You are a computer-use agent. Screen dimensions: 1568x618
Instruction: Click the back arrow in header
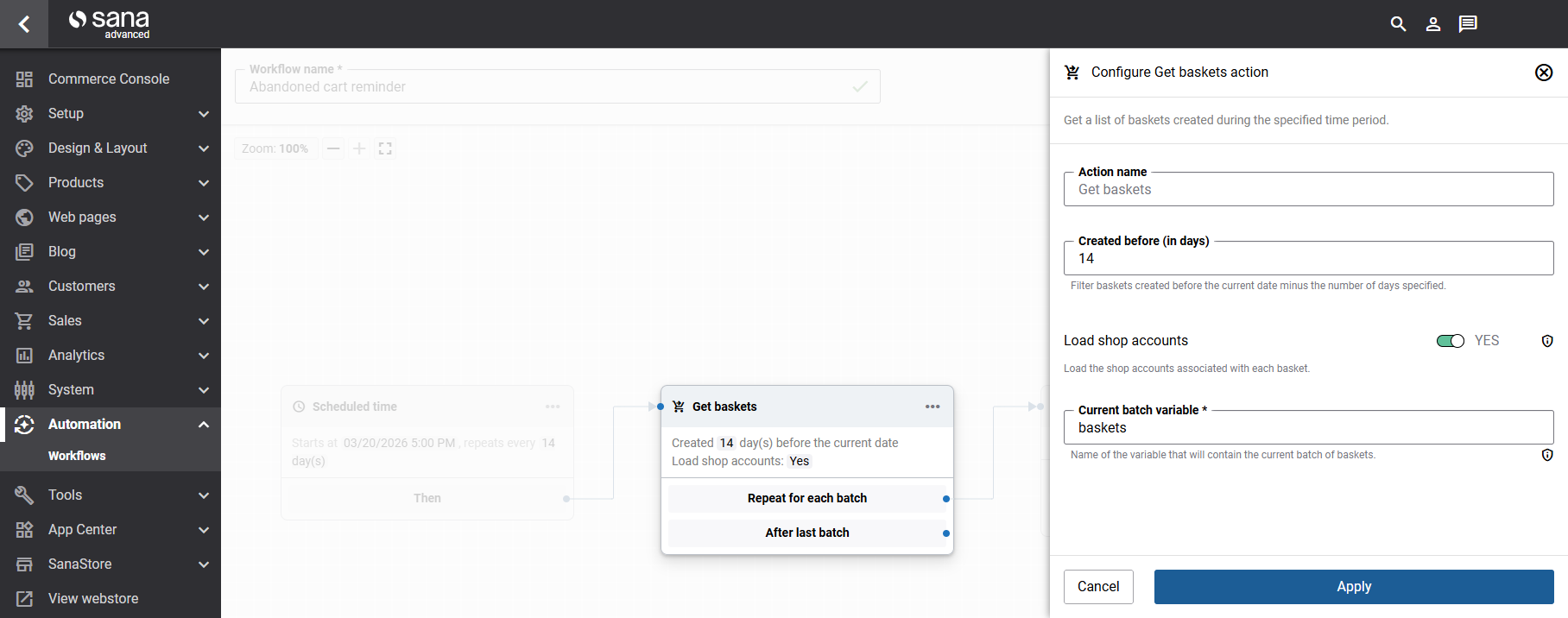pyautogui.click(x=24, y=24)
